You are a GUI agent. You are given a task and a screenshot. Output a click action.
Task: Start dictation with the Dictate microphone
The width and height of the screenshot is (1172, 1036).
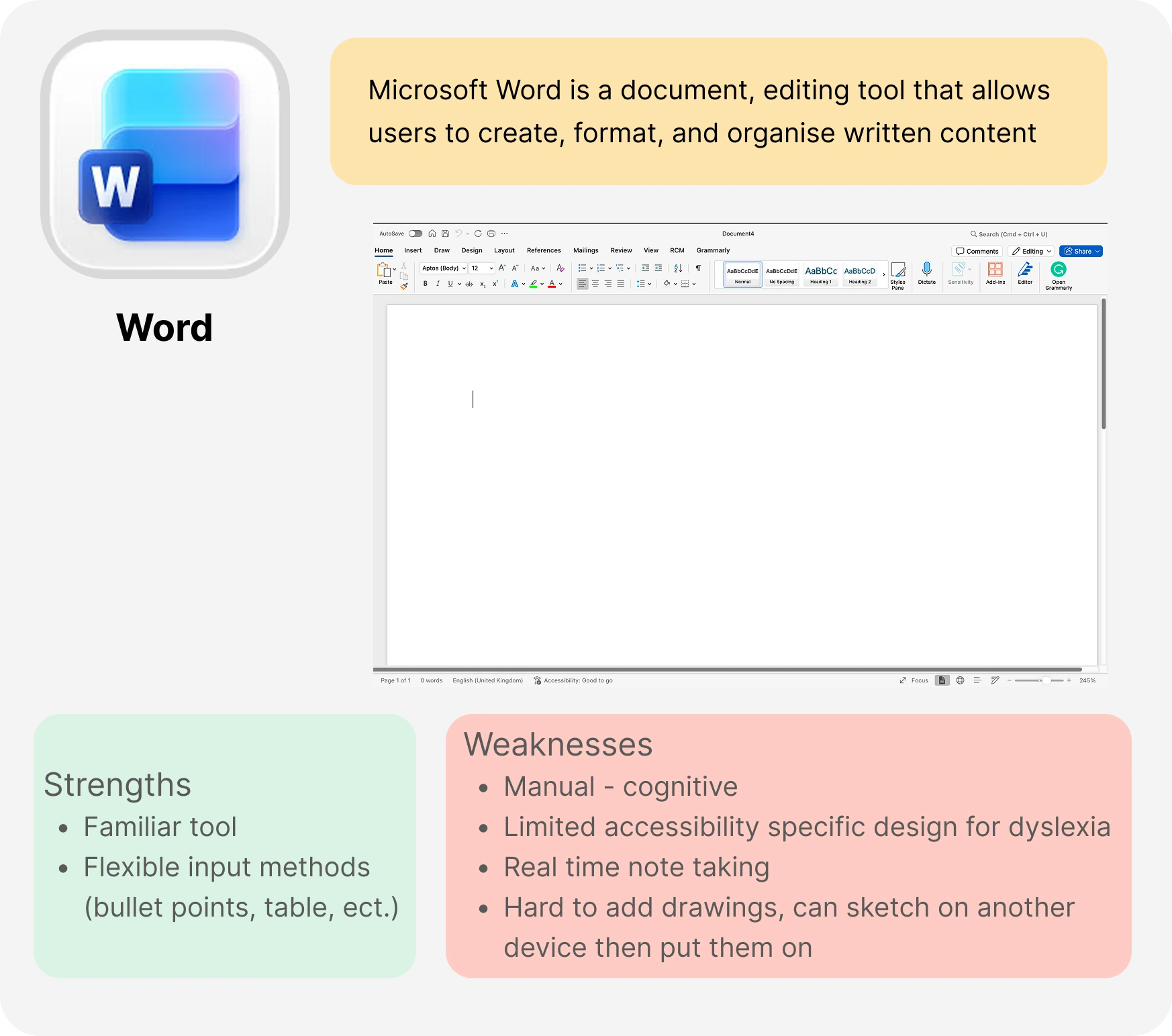[x=927, y=274]
